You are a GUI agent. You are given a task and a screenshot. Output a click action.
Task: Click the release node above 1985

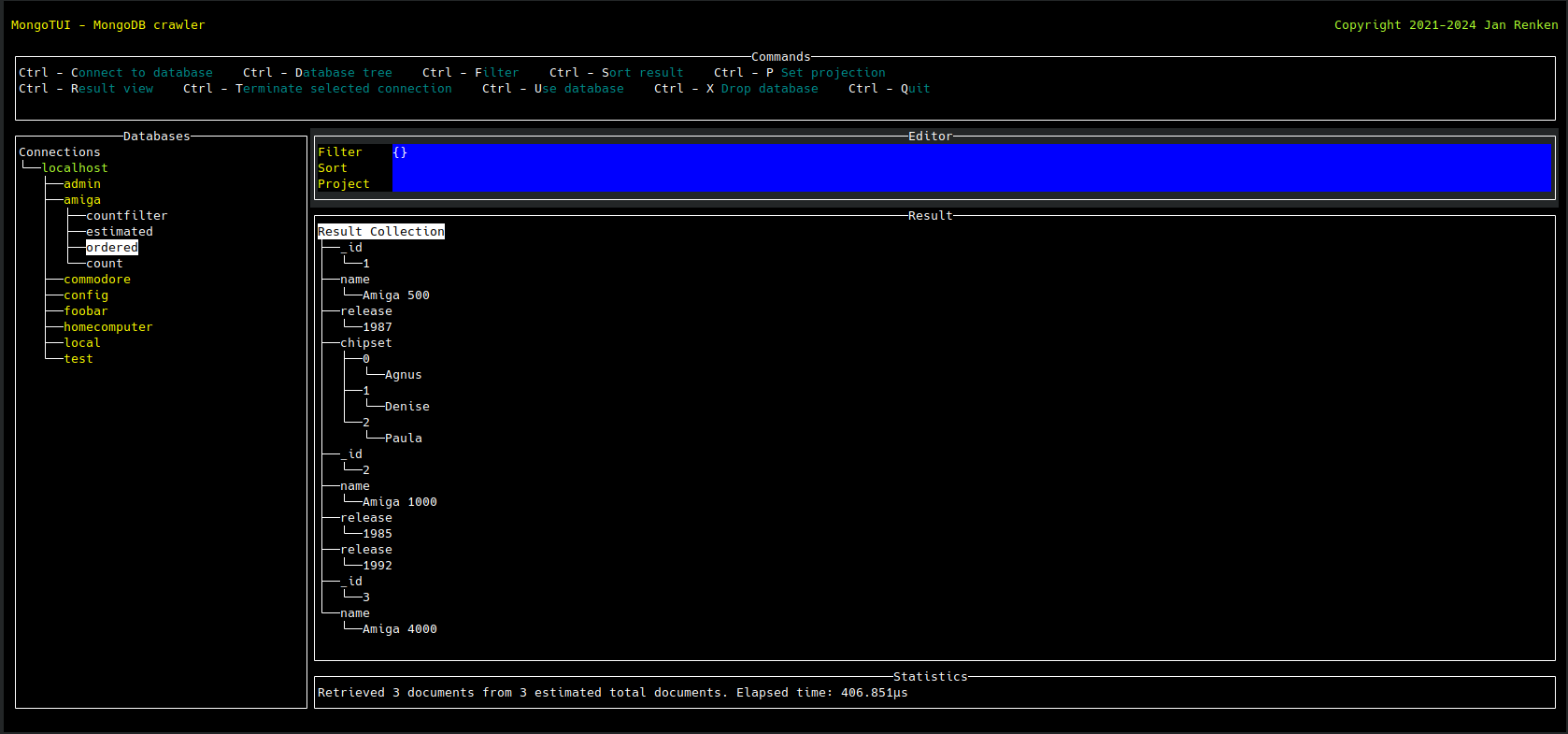click(366, 518)
